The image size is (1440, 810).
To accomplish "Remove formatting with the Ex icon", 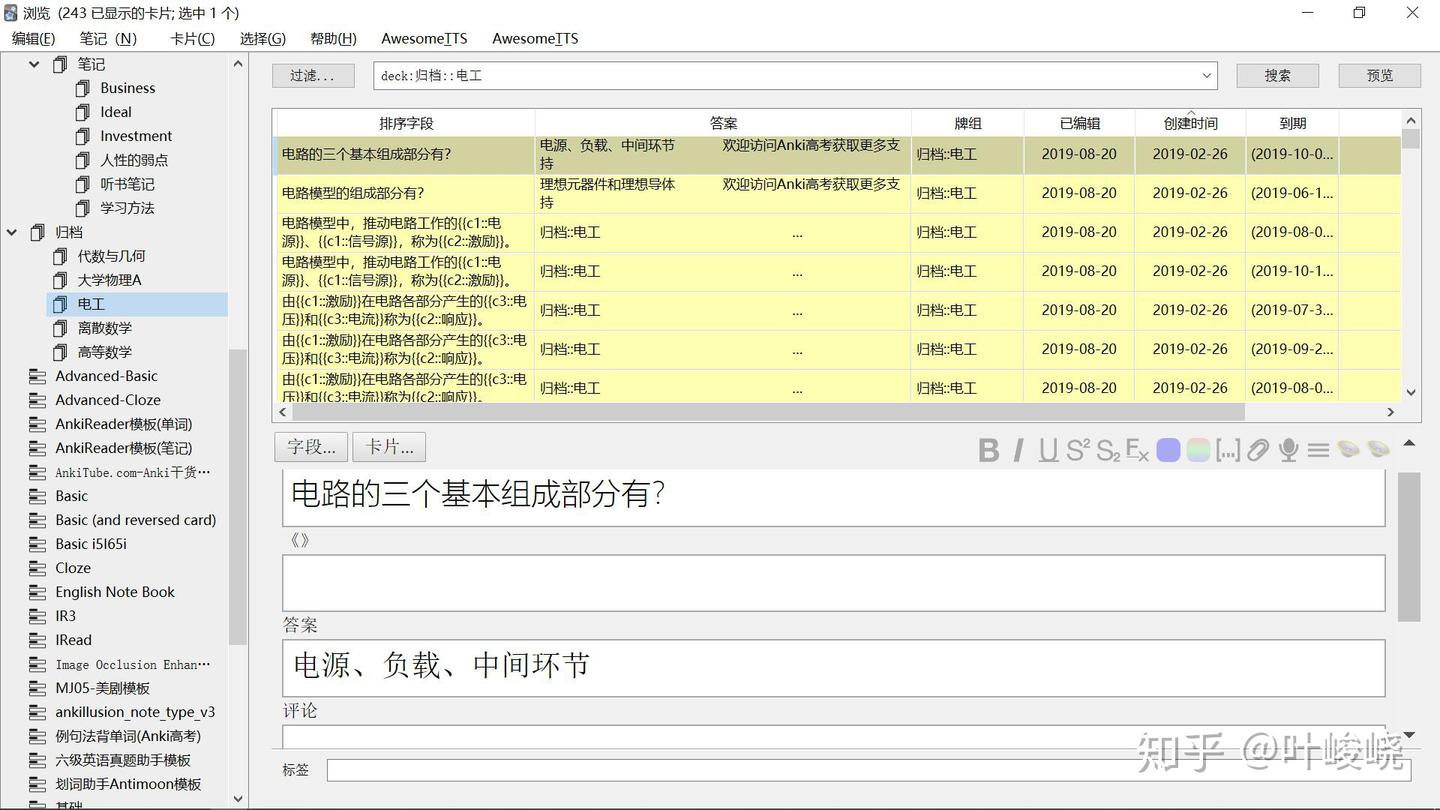I will pyautogui.click(x=1137, y=450).
